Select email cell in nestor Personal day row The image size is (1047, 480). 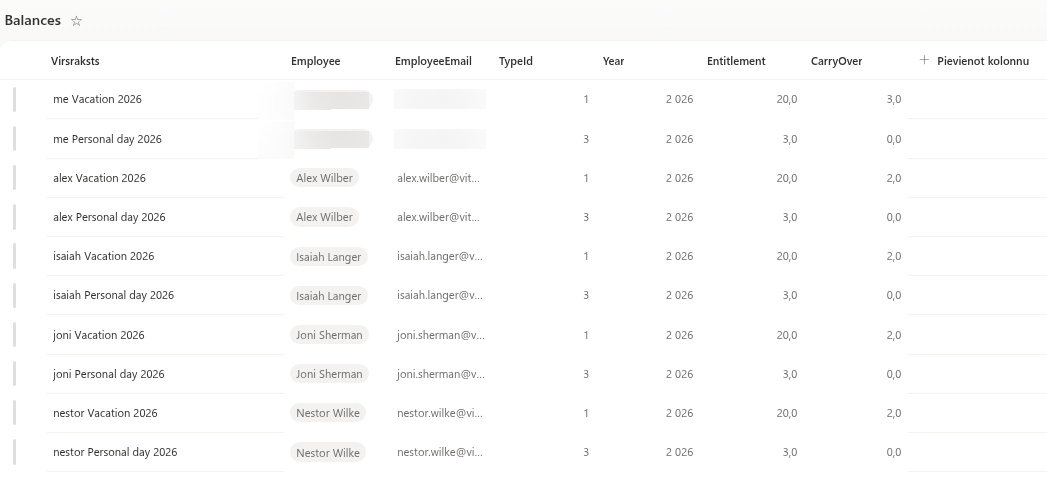(440, 452)
